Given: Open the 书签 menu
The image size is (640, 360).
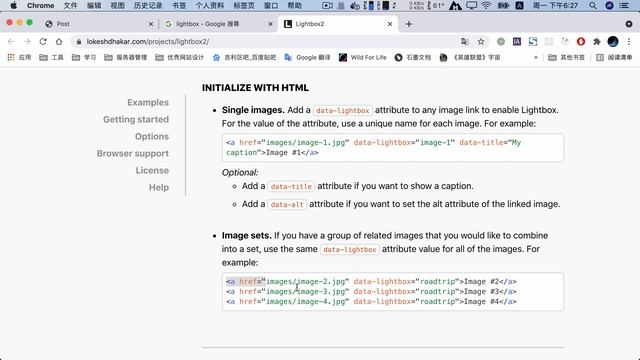Looking at the screenshot, I should click(179, 6).
